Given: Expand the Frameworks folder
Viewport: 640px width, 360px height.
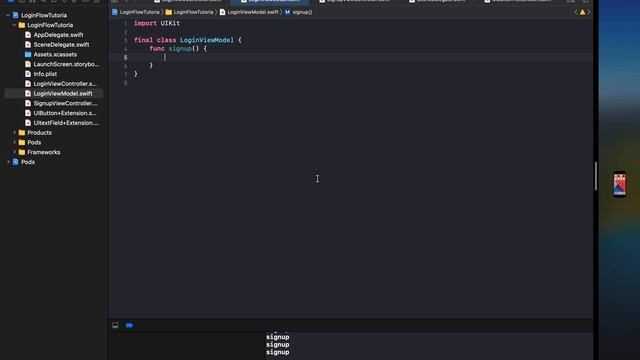Looking at the screenshot, I should pos(14,152).
